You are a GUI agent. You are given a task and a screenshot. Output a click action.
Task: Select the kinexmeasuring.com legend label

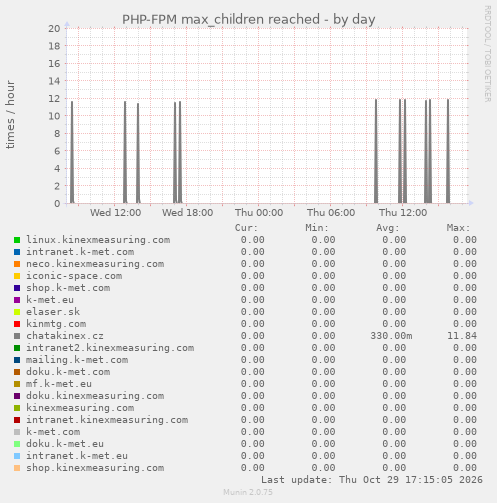tap(80, 408)
